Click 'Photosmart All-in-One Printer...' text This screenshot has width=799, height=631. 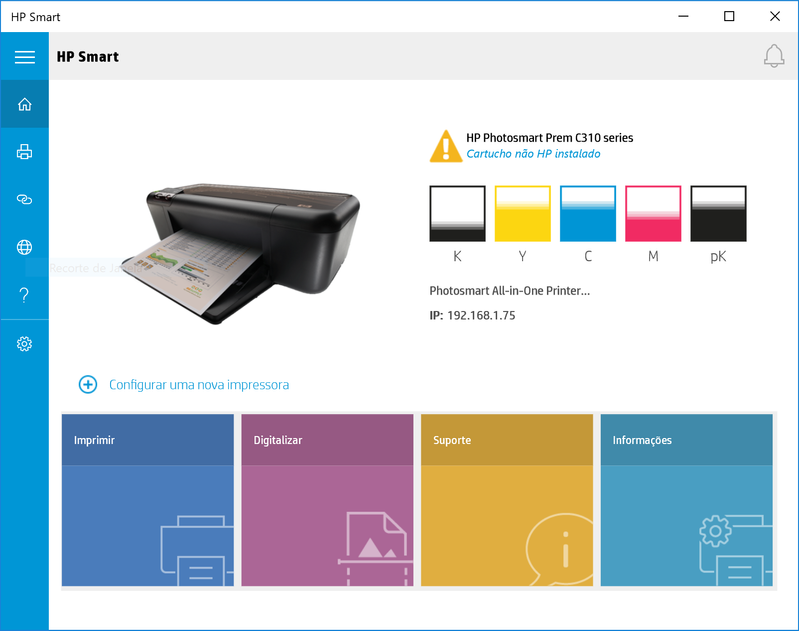(x=510, y=291)
